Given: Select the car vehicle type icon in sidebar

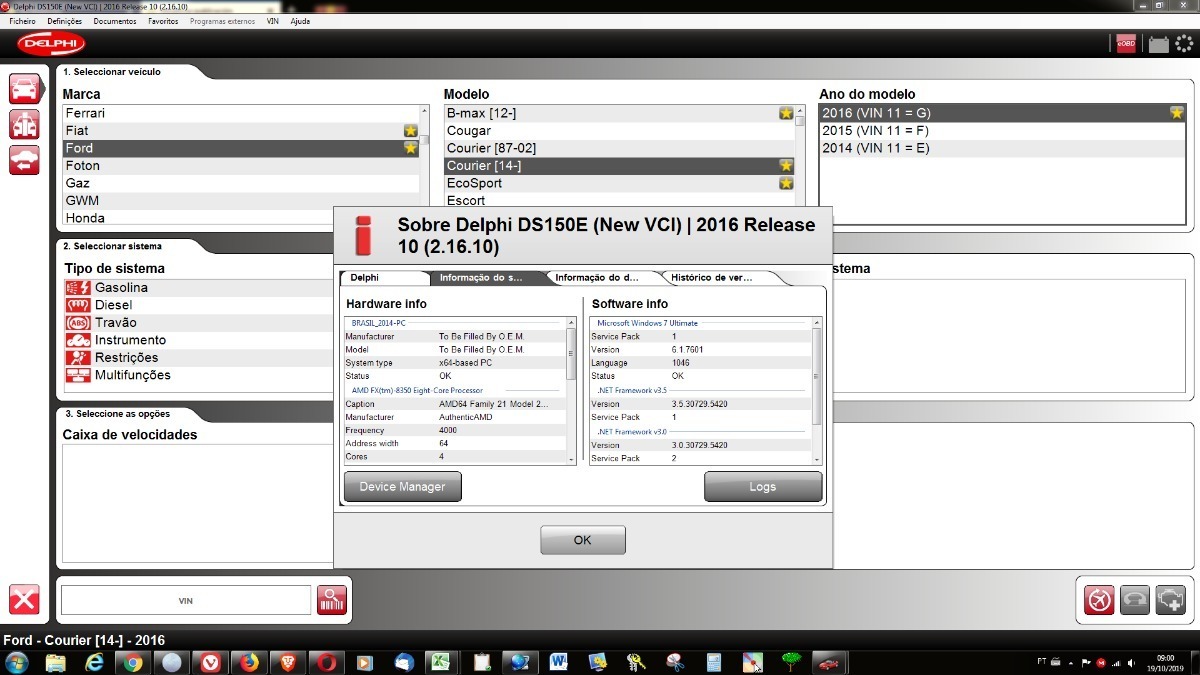Looking at the screenshot, I should [x=24, y=89].
